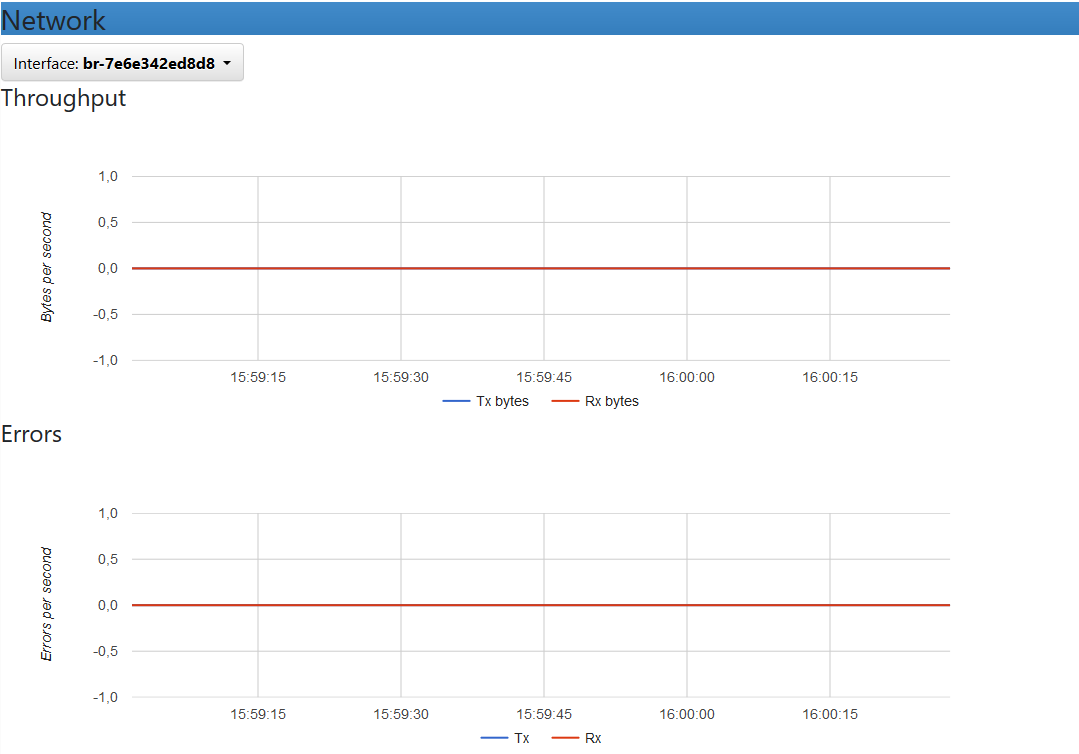Click 15:59:45 label on Errors chart
The width and height of the screenshot is (1079, 754).
click(x=544, y=714)
